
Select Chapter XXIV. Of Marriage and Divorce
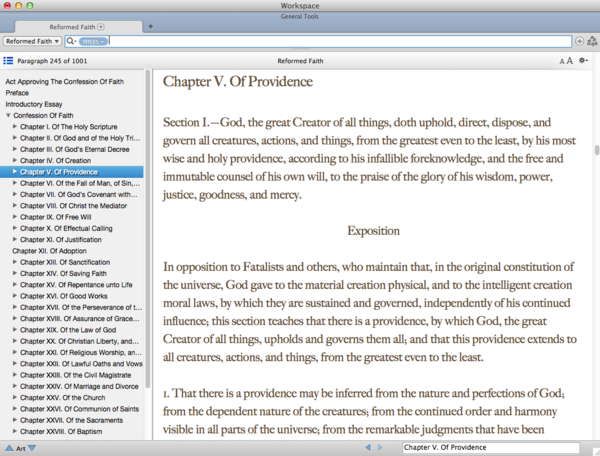(79, 386)
